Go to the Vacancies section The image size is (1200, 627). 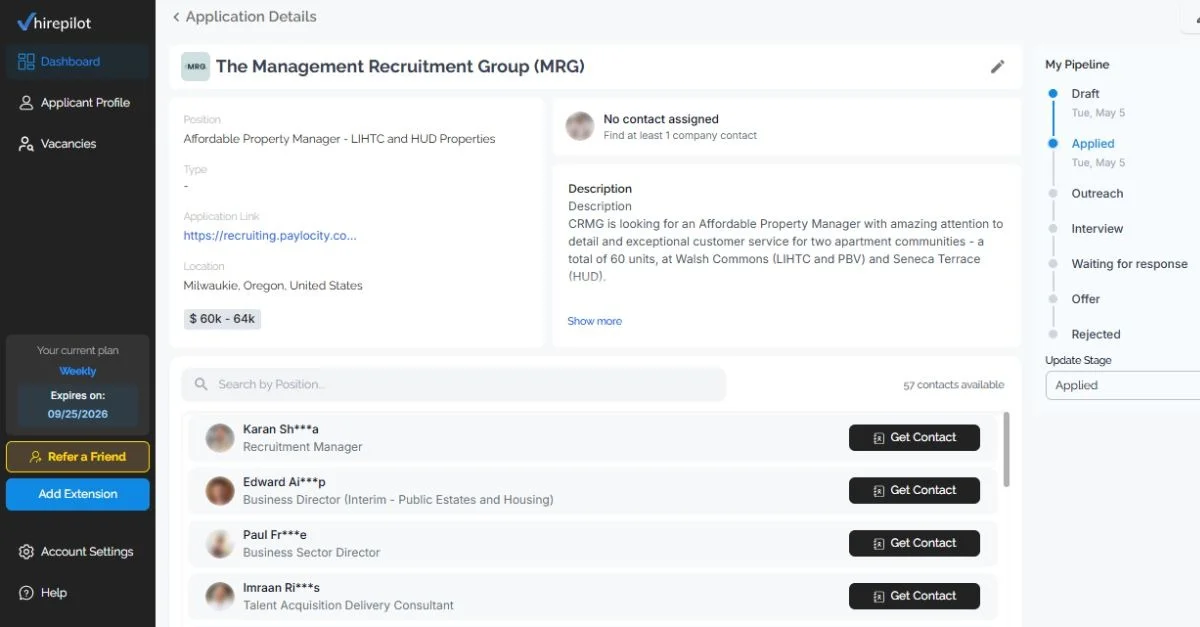coord(78,144)
